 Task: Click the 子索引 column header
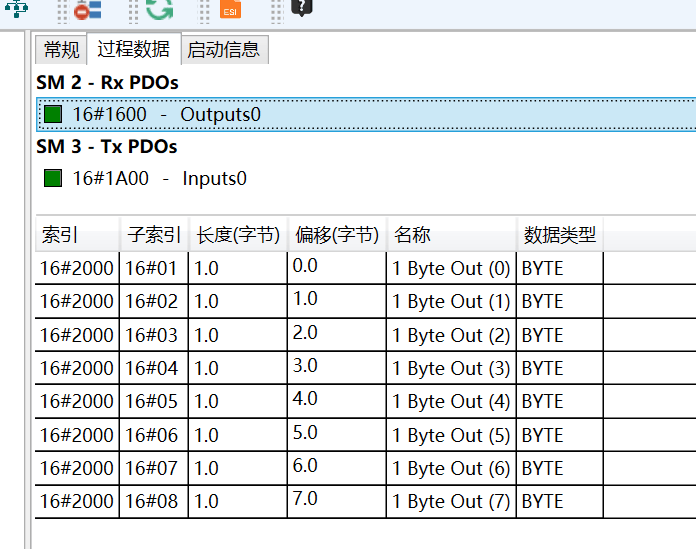[x=154, y=235]
